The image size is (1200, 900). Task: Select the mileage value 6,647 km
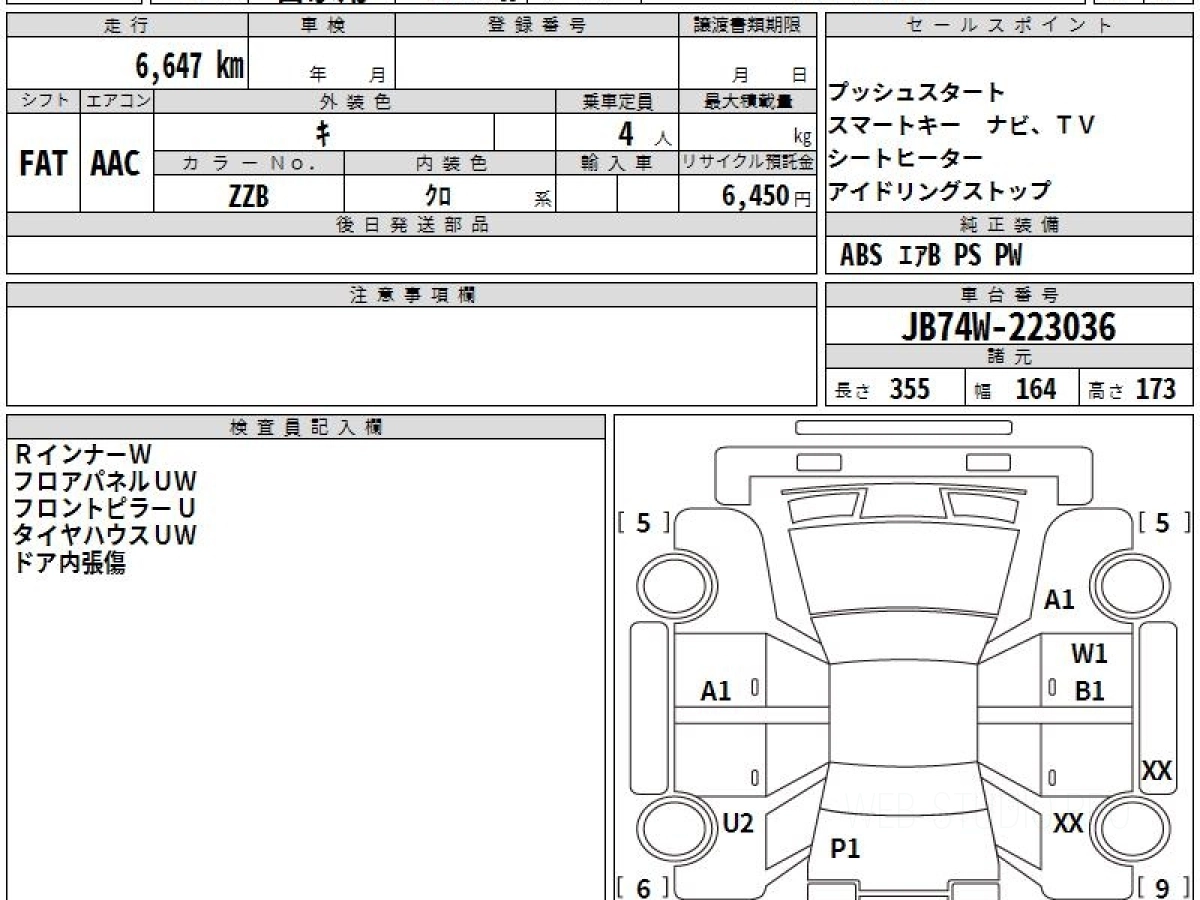pyautogui.click(x=189, y=66)
